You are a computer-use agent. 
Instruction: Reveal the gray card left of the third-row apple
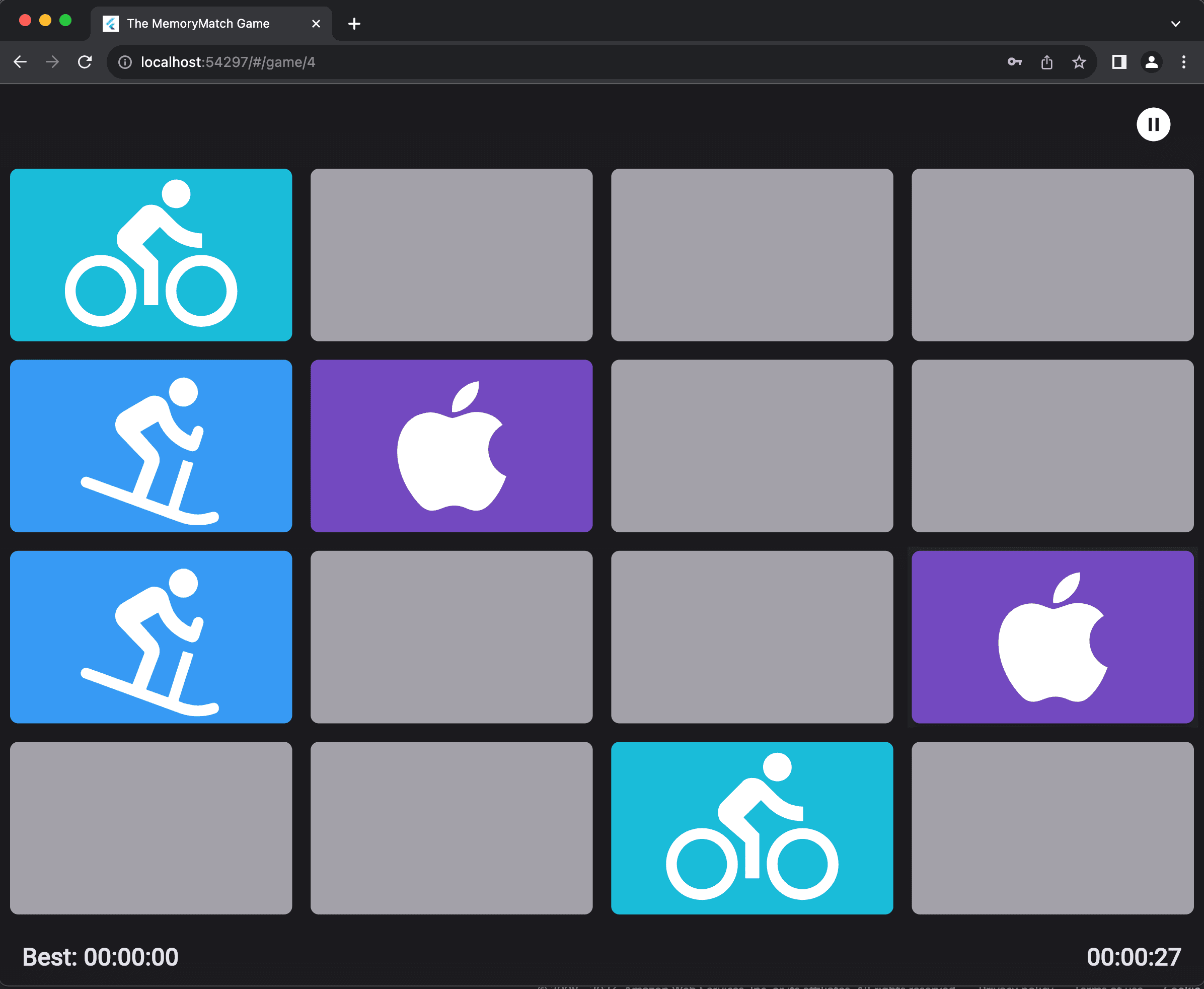click(x=752, y=637)
